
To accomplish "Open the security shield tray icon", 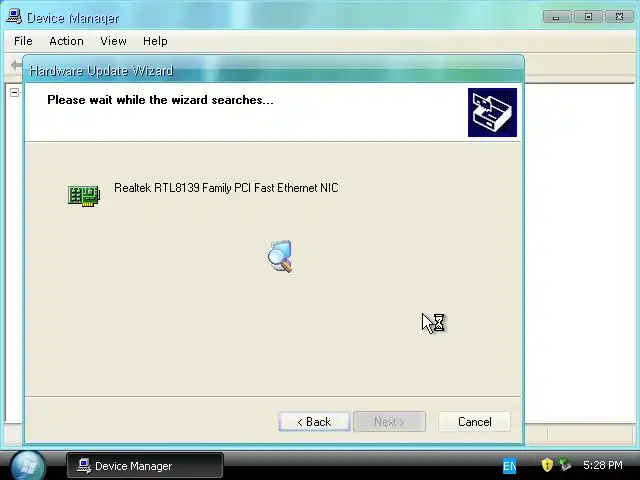I will click(547, 465).
